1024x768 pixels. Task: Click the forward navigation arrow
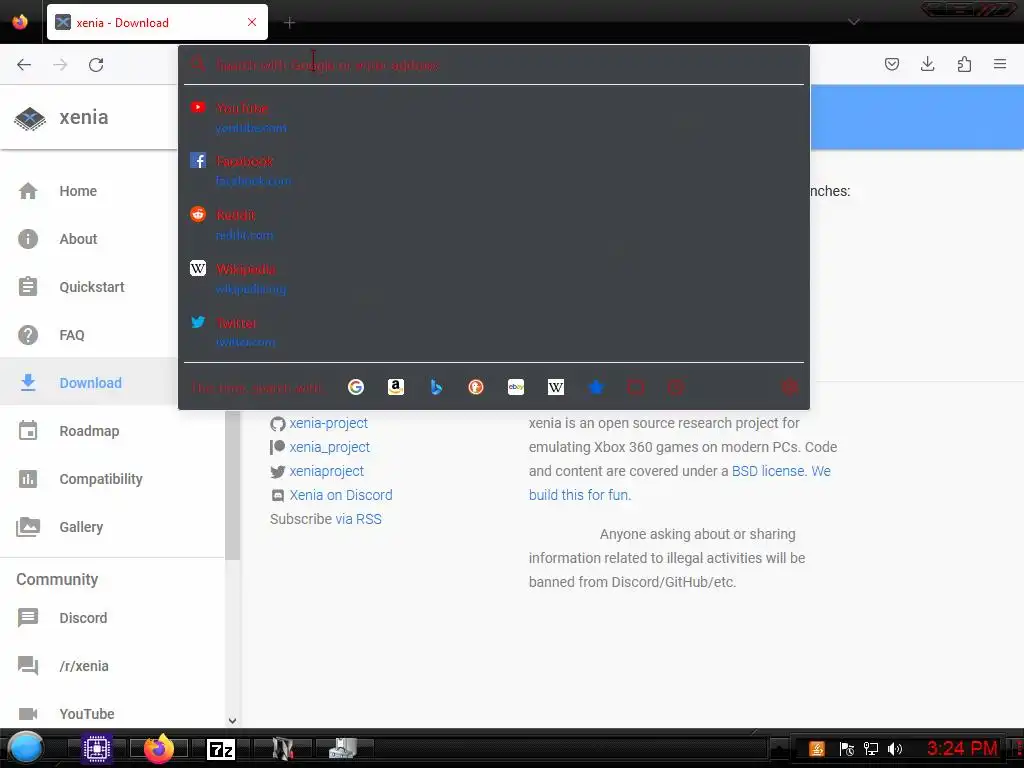[x=60, y=65]
